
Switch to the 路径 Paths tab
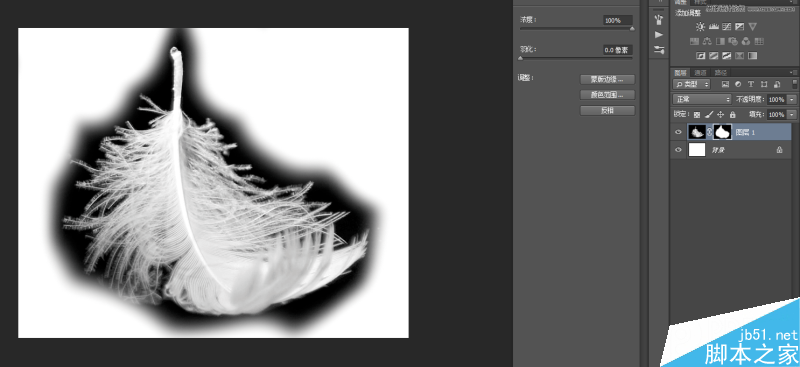(x=720, y=72)
